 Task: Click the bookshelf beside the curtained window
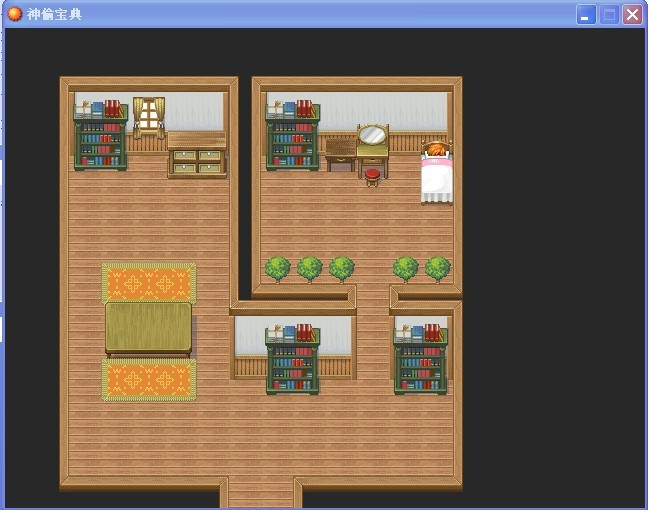tap(100, 135)
